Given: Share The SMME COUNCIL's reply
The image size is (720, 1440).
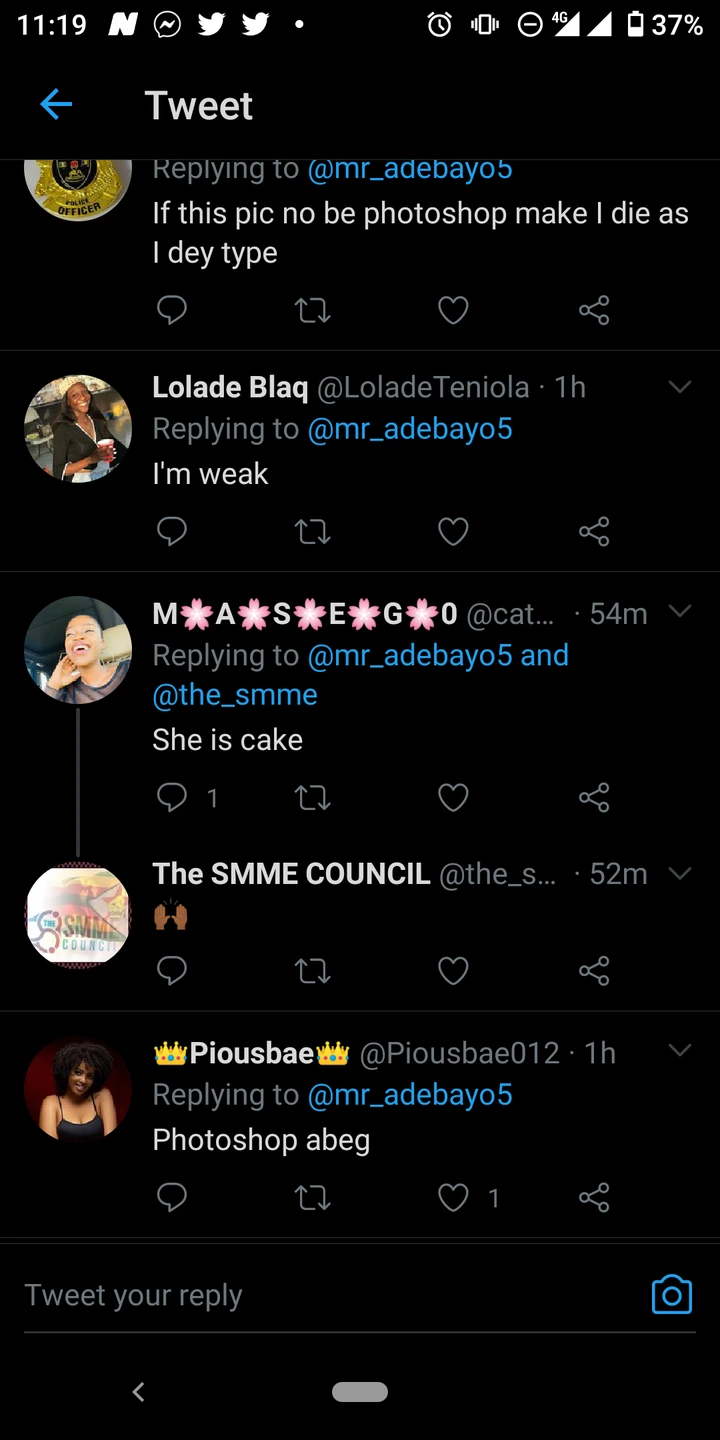Looking at the screenshot, I should tap(594, 970).
